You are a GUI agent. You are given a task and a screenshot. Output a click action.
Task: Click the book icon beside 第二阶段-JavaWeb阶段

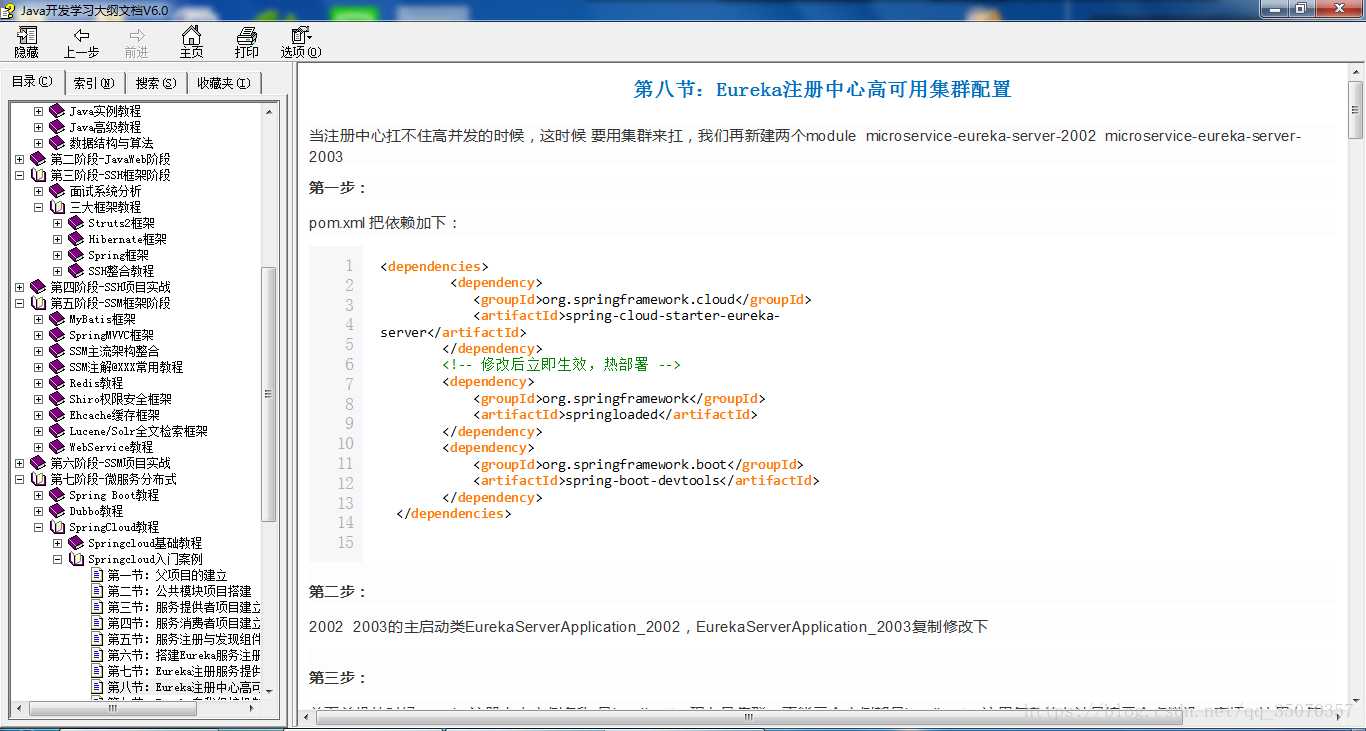(38, 159)
